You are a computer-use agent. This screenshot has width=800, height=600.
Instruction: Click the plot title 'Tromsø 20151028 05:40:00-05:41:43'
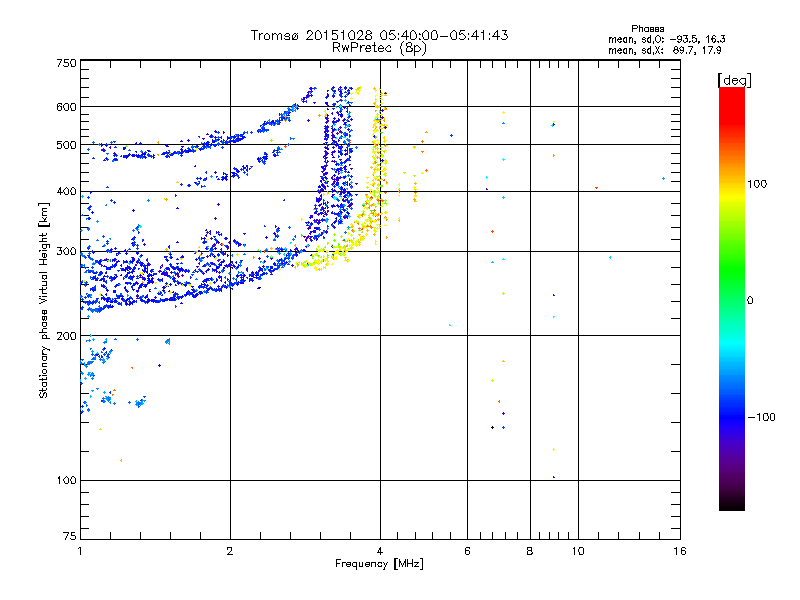click(379, 35)
